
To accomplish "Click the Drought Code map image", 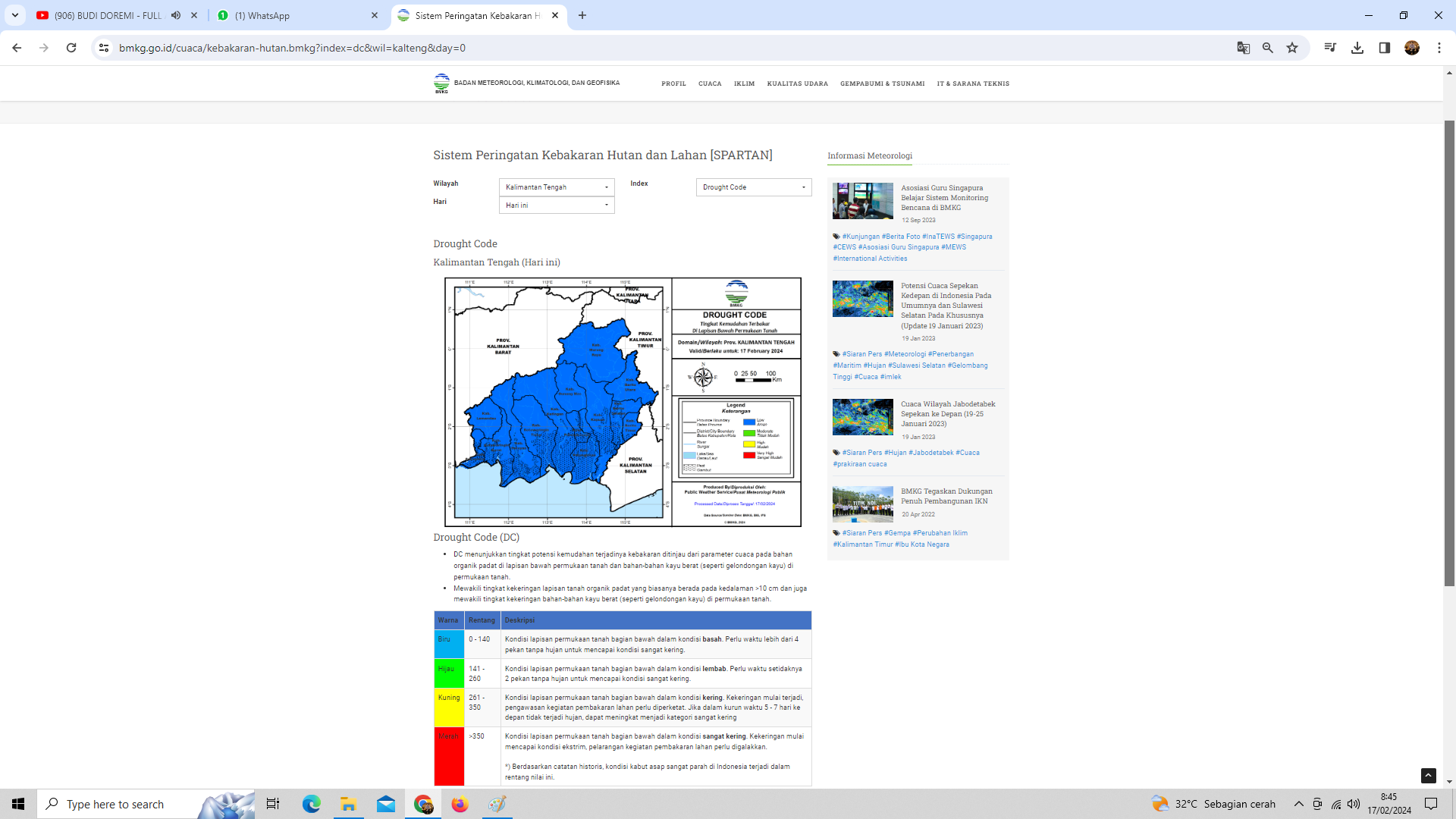I will [623, 402].
